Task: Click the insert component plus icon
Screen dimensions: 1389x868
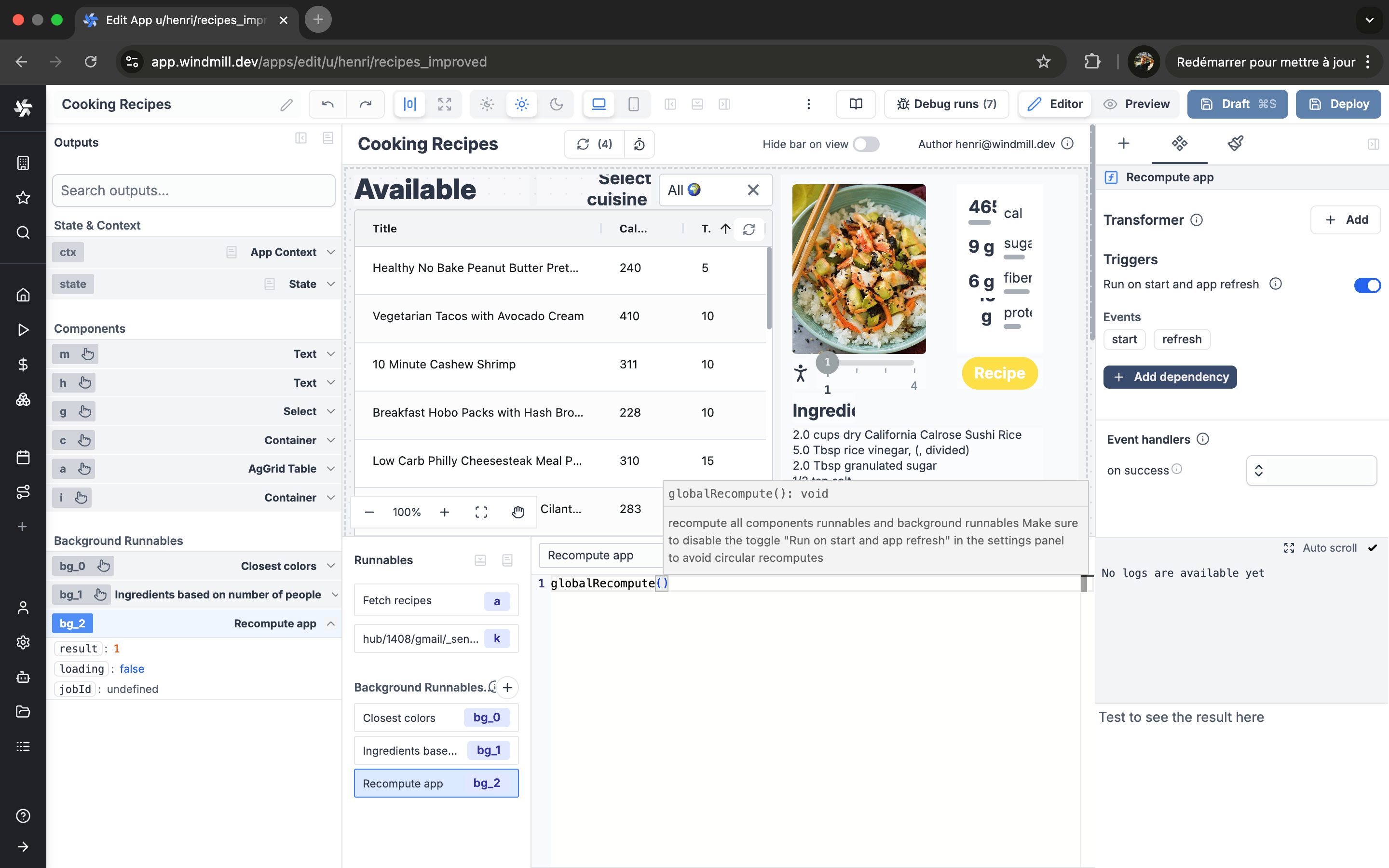Action: pyautogui.click(x=1123, y=144)
